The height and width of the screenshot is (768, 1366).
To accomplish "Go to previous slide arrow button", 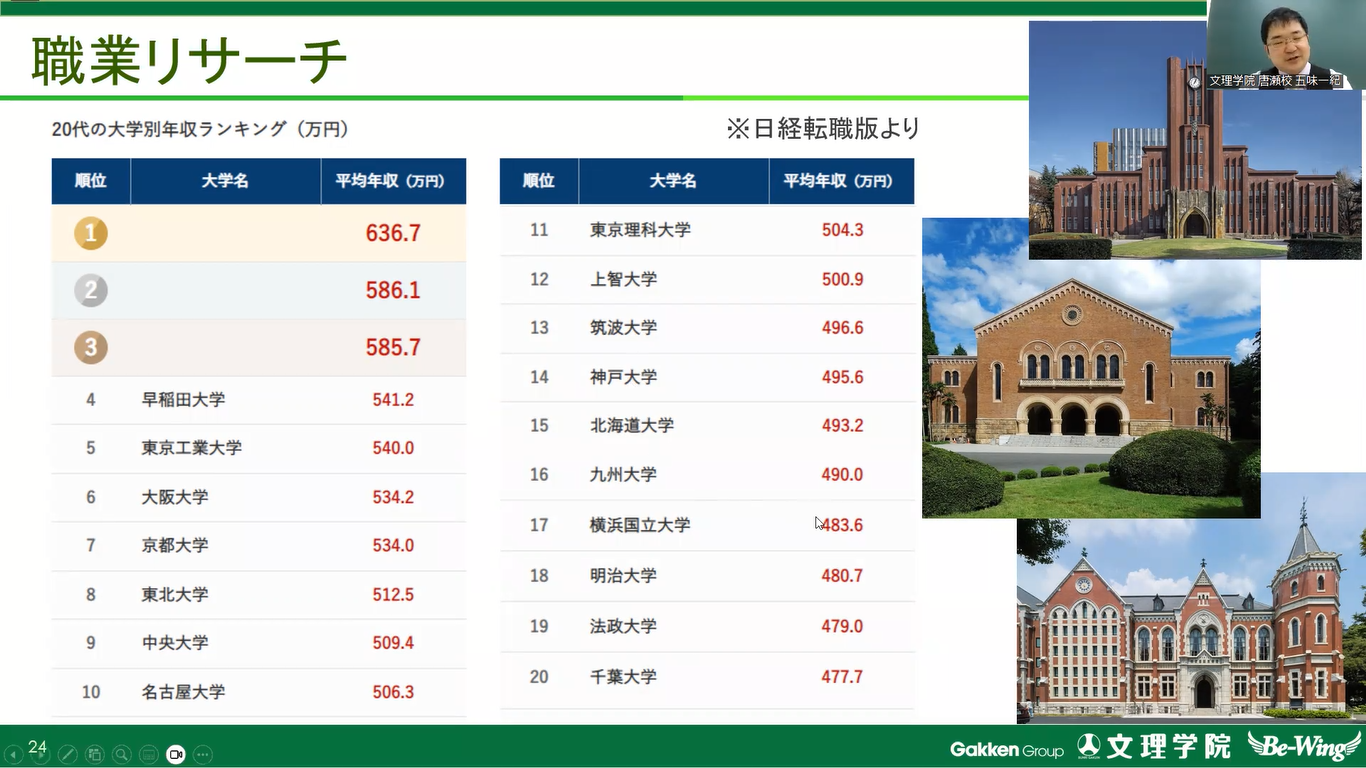I will coord(13,755).
